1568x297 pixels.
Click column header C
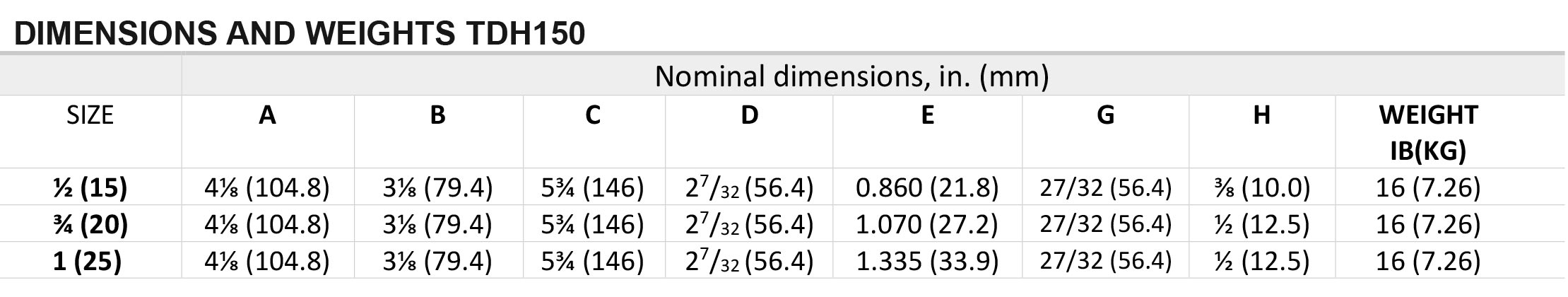click(593, 115)
